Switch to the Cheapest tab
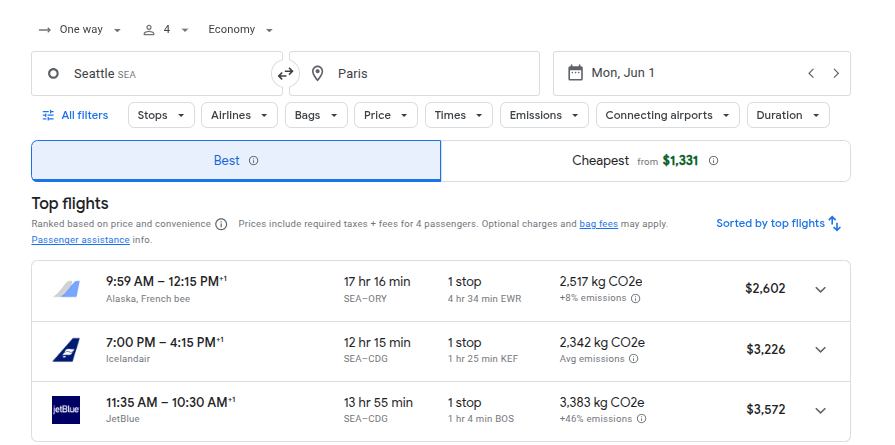 pyautogui.click(x=645, y=161)
